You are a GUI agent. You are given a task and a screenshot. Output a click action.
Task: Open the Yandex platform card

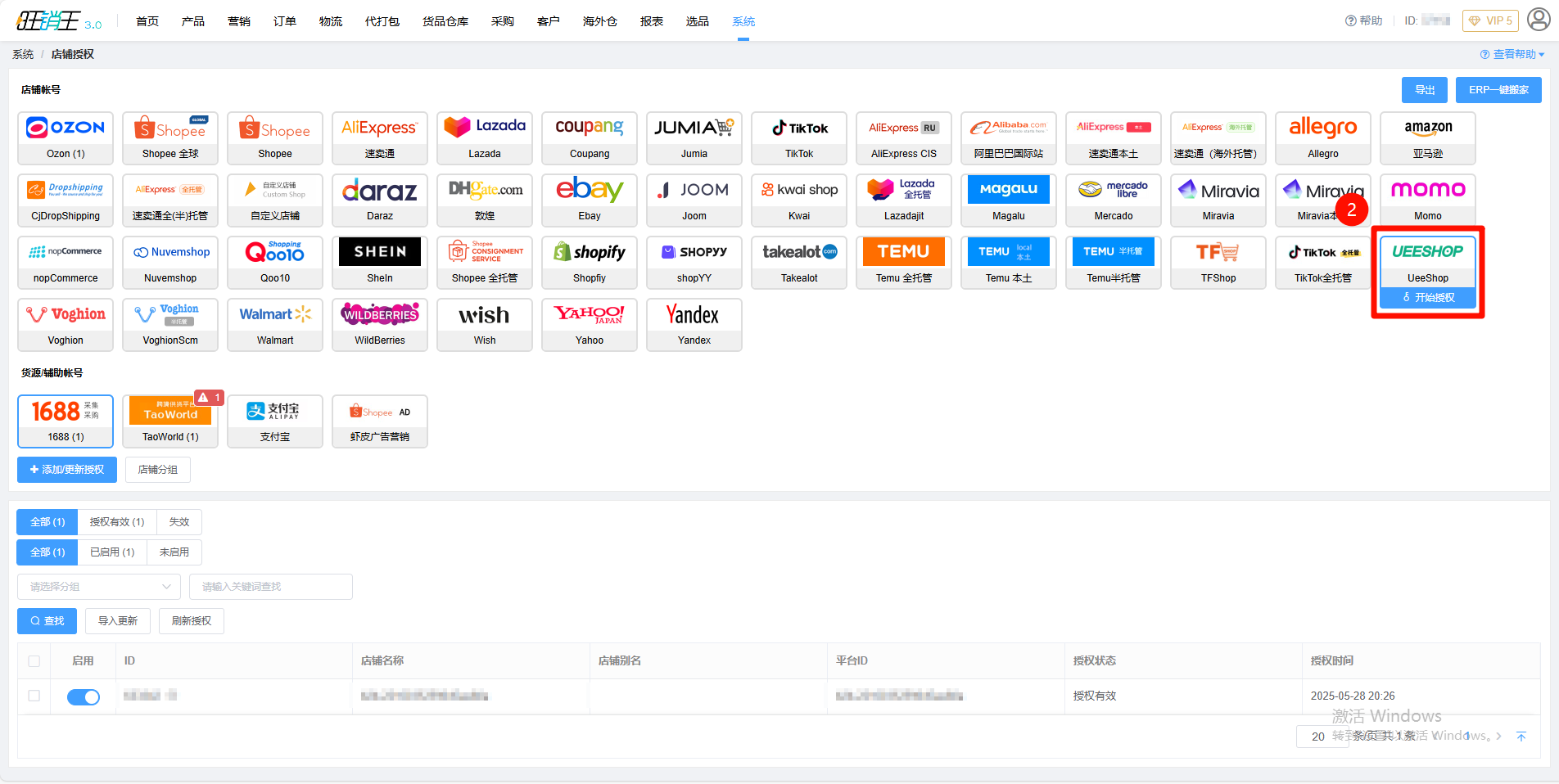[694, 325]
